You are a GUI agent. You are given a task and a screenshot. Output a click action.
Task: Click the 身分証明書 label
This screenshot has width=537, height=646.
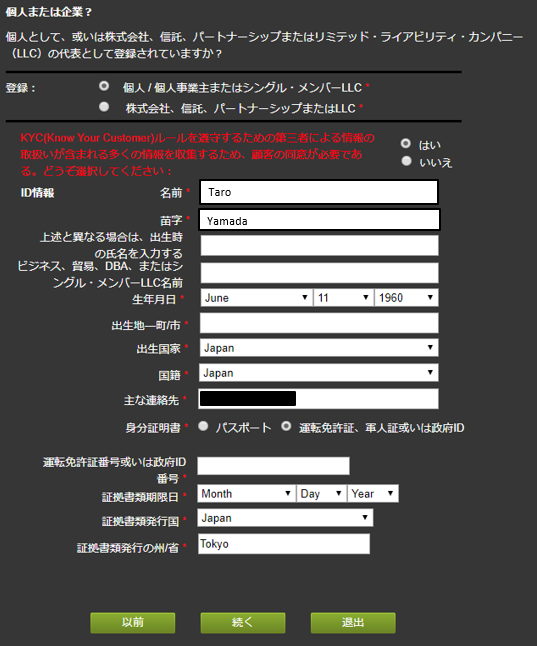click(x=153, y=428)
